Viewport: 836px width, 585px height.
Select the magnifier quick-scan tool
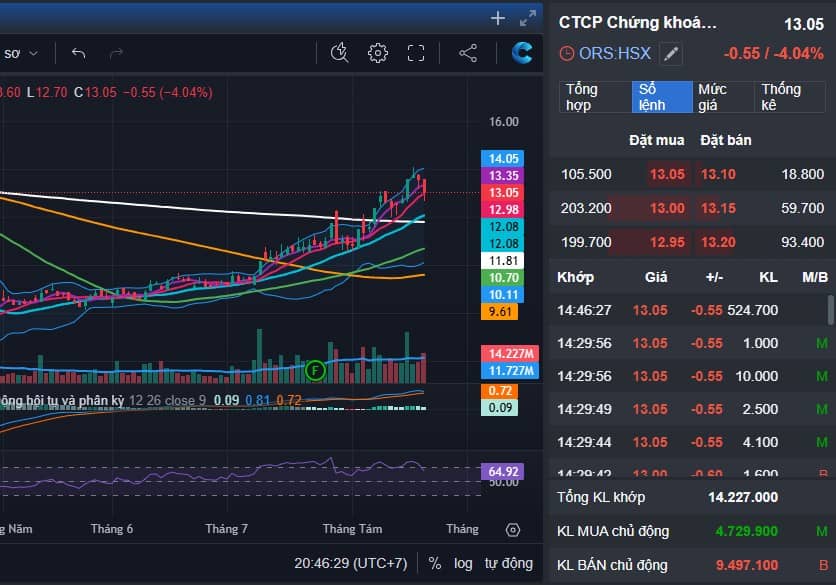point(339,54)
